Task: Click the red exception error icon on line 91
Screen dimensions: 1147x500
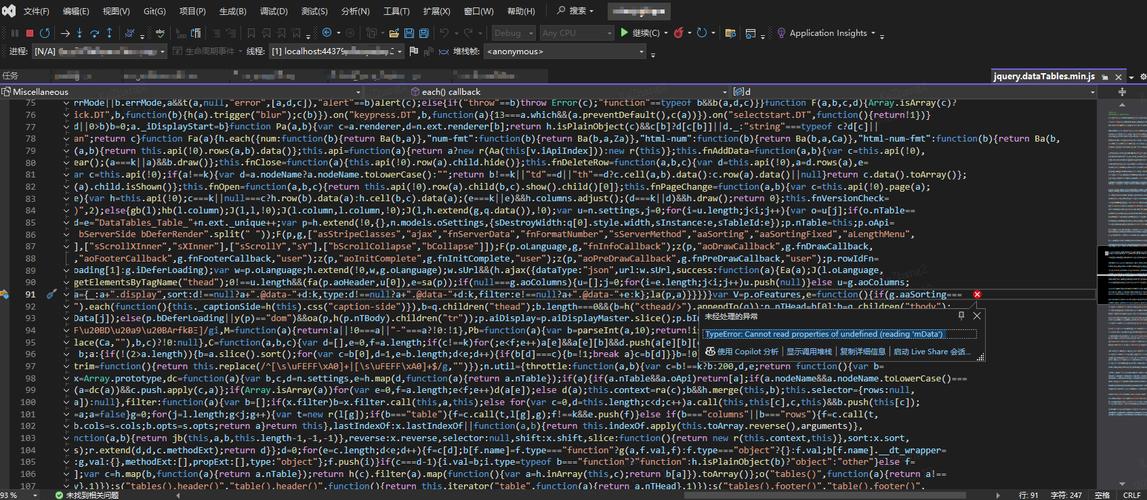Action: [x=977, y=294]
